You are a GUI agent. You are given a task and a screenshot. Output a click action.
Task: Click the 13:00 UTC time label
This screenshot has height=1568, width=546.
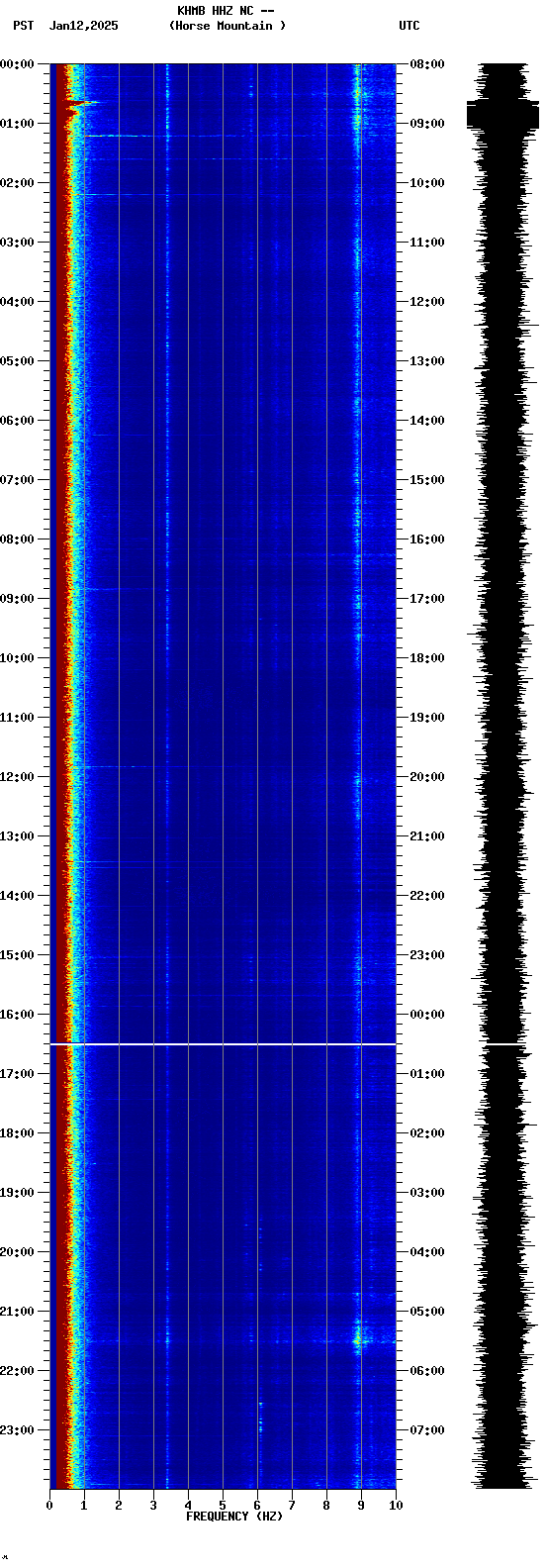(427, 361)
